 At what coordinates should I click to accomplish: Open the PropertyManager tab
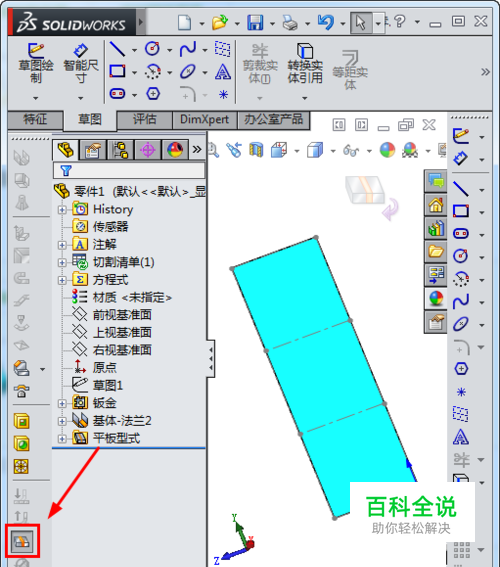(x=93, y=150)
